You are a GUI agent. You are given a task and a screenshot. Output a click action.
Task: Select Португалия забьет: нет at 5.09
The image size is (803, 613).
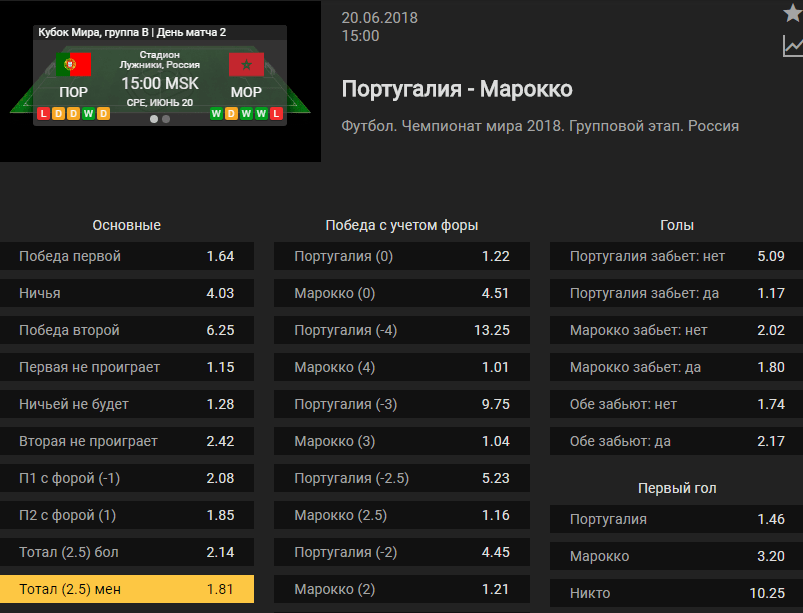[677, 256]
